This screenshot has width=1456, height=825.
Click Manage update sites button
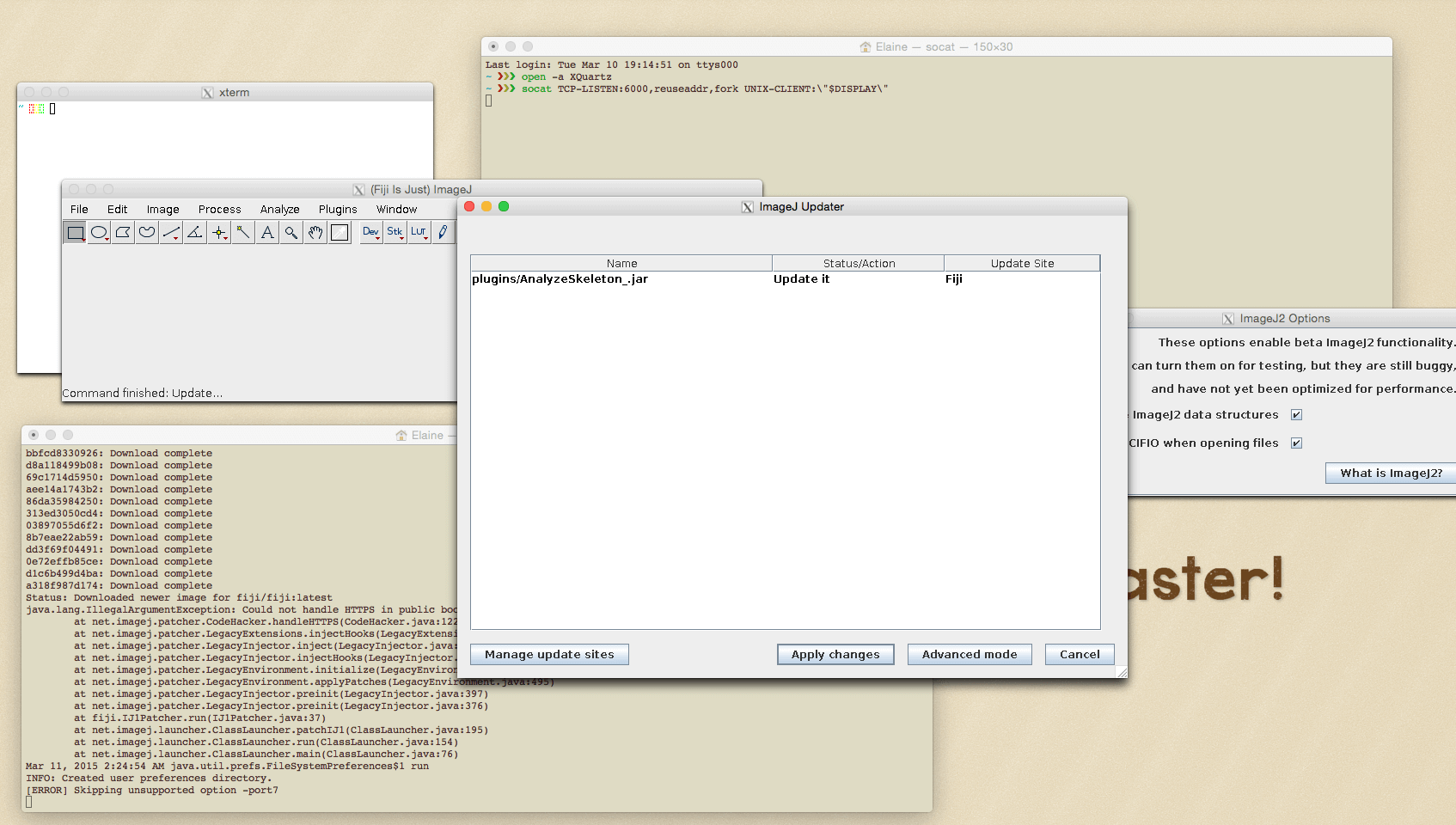tap(549, 654)
